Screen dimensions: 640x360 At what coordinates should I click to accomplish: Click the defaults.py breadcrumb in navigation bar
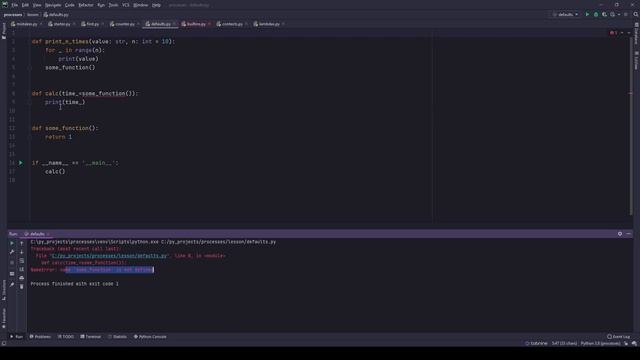point(56,15)
